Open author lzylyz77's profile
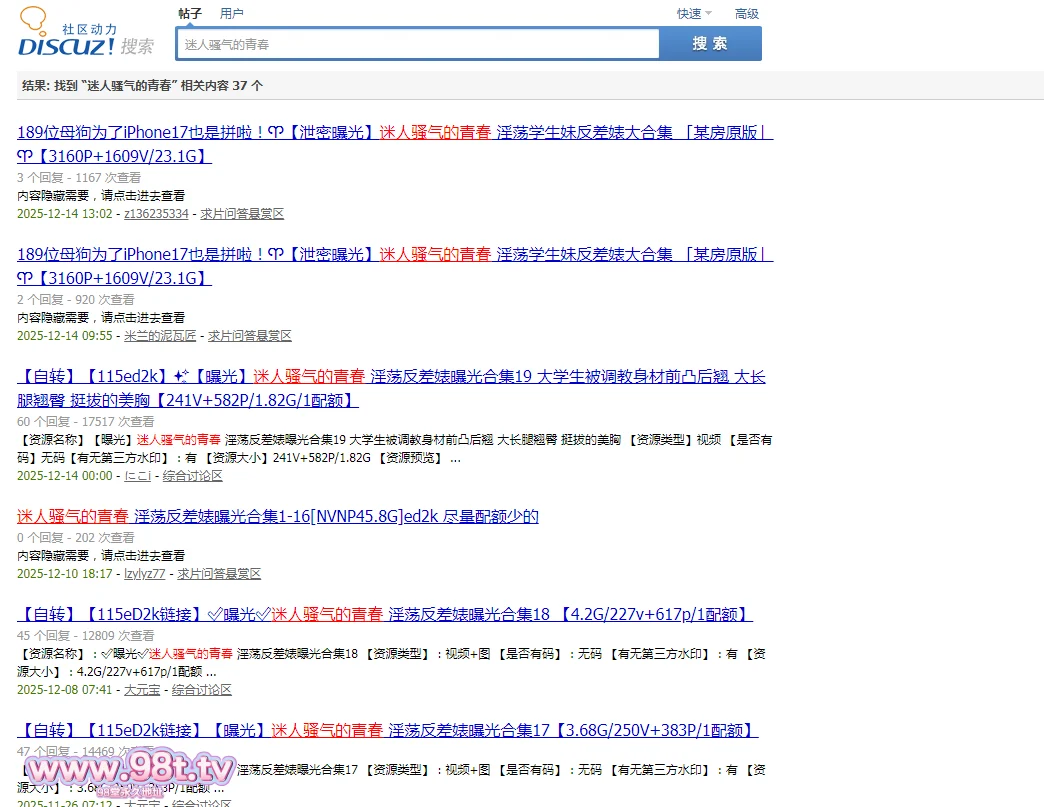Viewport: 1044px width, 807px height. [145, 574]
